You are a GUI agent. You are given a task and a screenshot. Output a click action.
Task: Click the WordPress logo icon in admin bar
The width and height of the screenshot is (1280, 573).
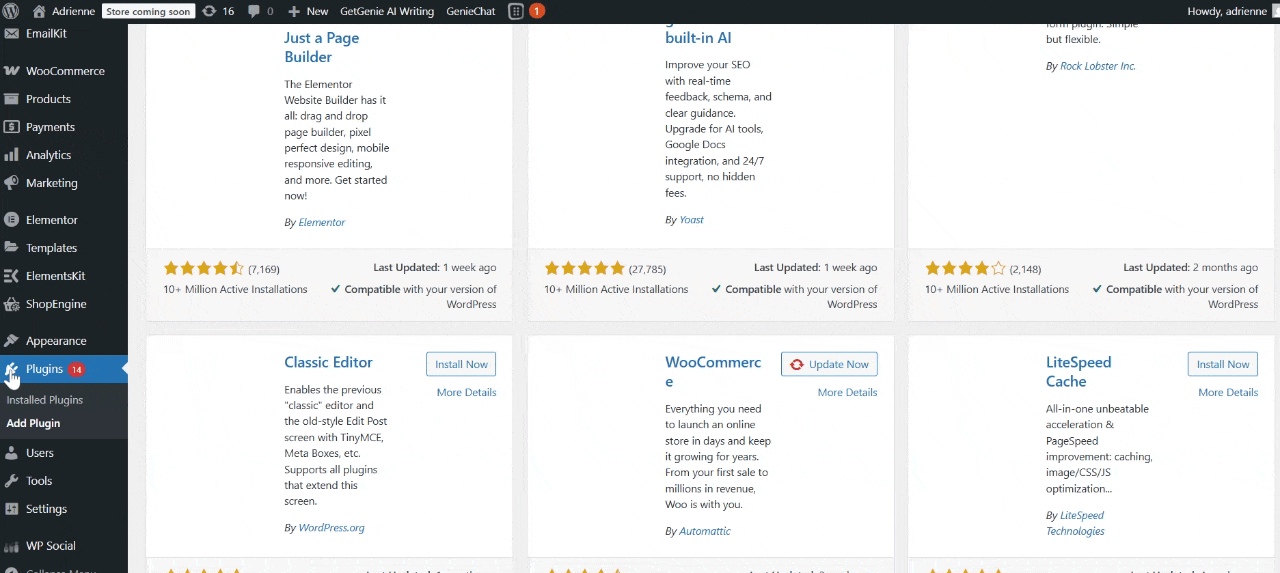13,11
